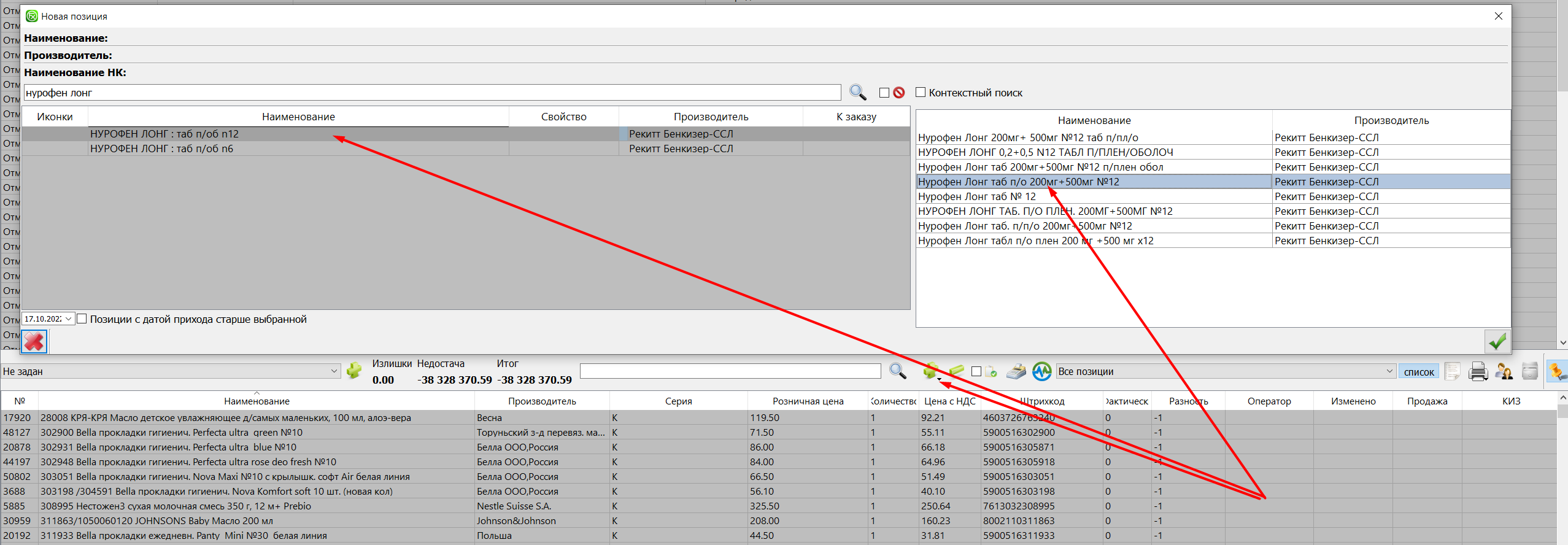Click the cash register icon in the toolbar
Screen dimensions: 1568x545
[1016, 371]
